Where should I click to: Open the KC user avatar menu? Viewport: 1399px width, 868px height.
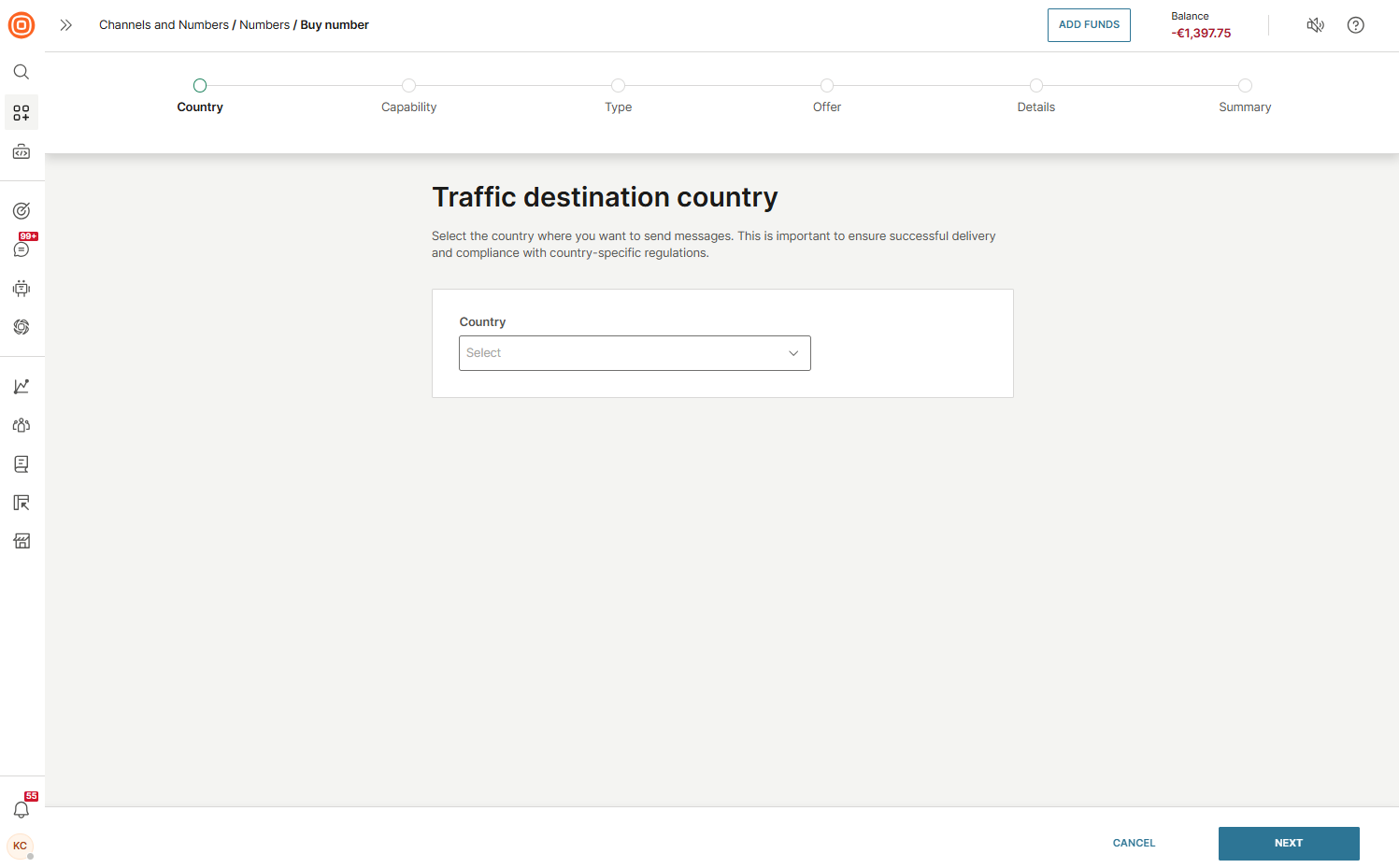[x=21, y=846]
